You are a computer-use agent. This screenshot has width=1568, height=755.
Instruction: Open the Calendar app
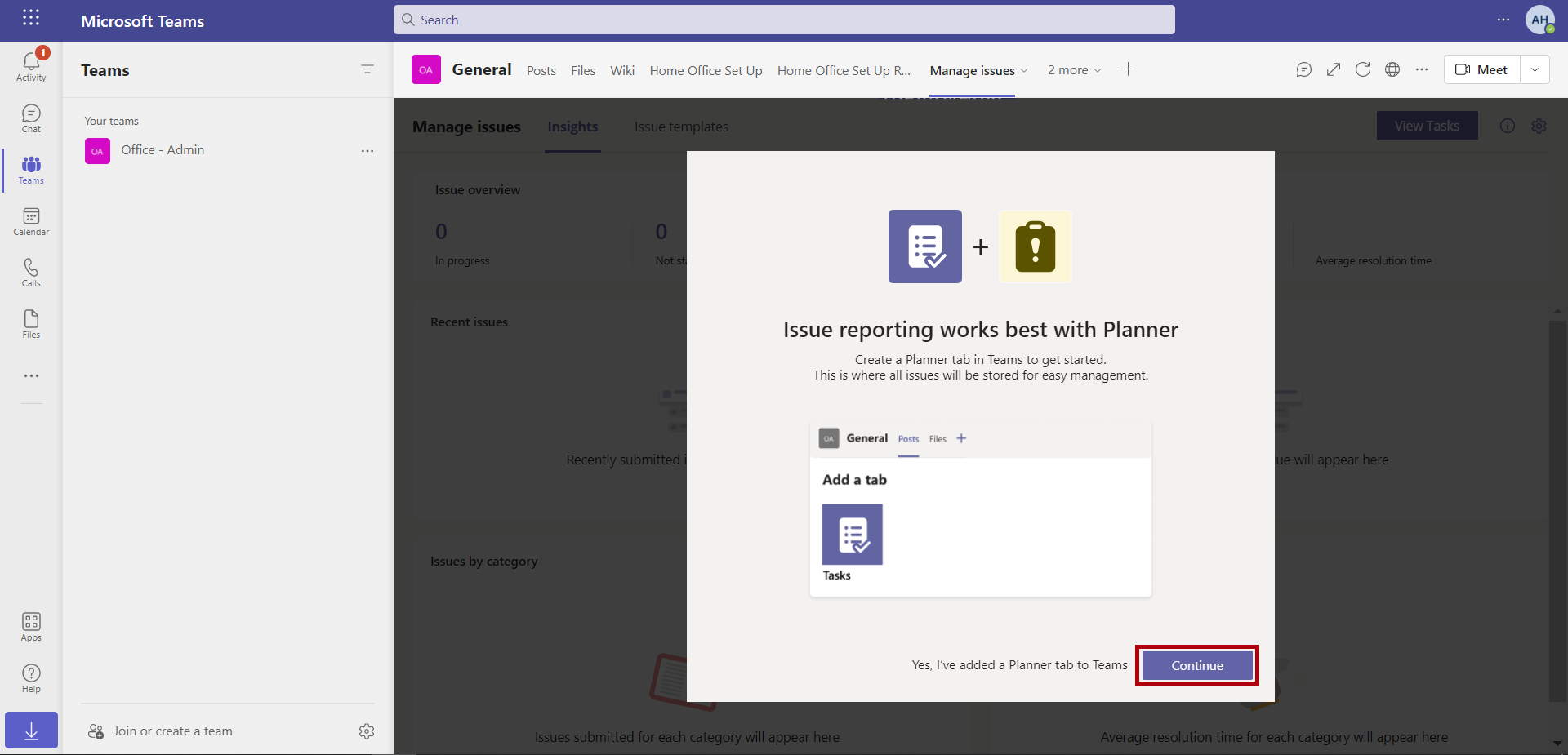coord(31,221)
